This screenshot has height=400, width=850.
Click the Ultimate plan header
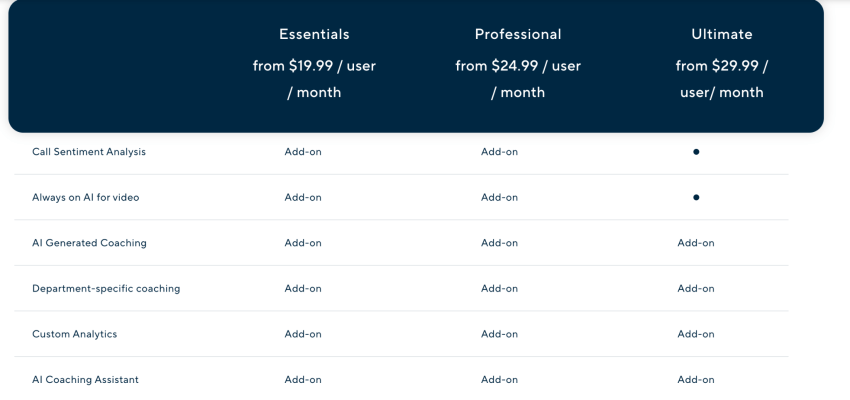pyautogui.click(x=722, y=34)
